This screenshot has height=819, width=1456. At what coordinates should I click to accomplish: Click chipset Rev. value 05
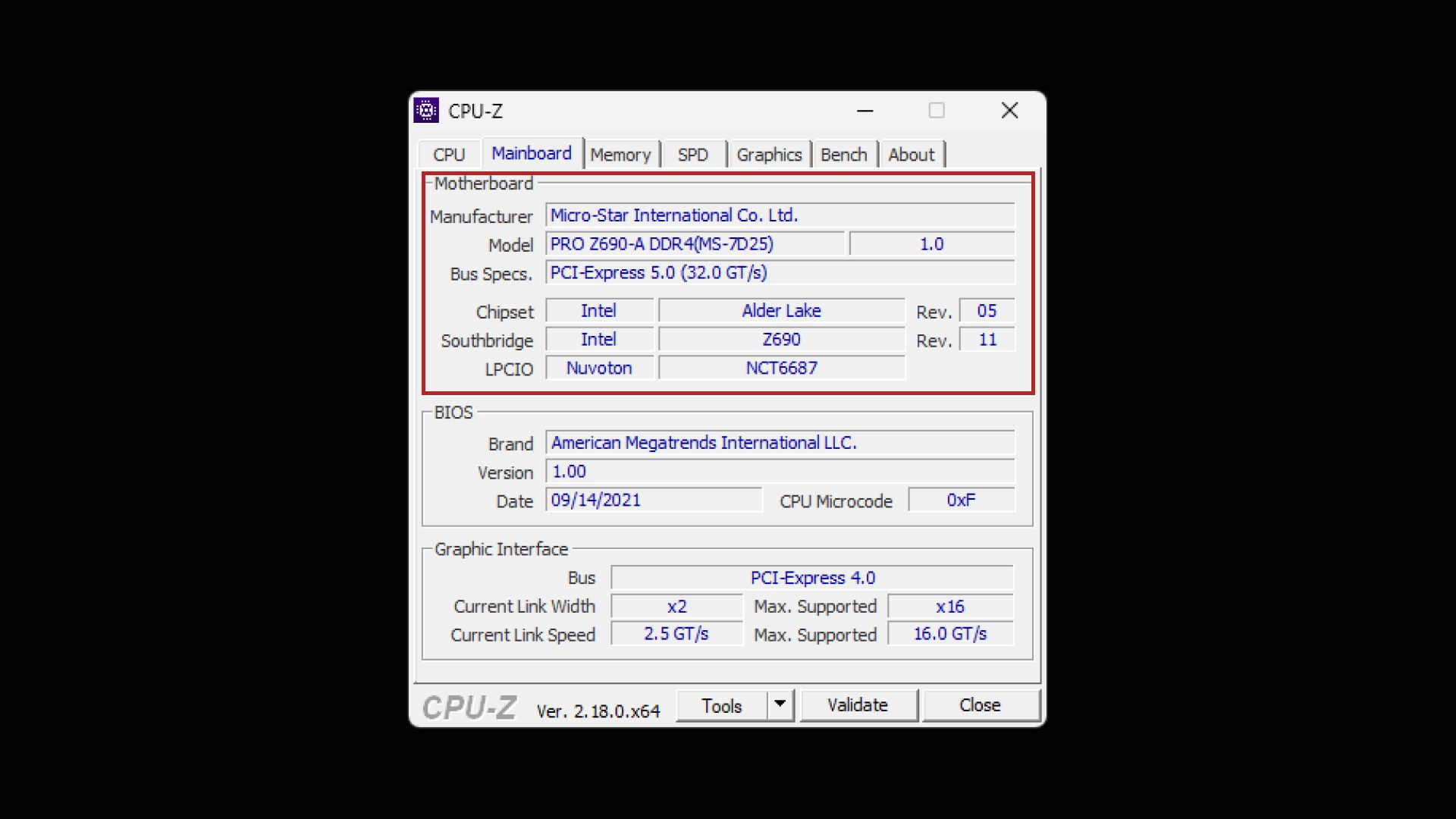pos(987,311)
